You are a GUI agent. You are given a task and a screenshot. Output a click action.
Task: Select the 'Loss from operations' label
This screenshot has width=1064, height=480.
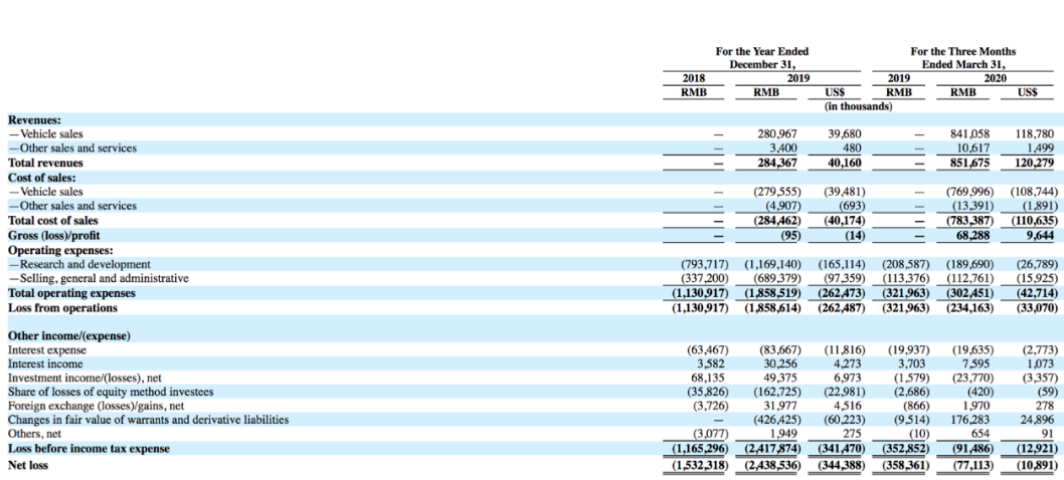click(62, 308)
